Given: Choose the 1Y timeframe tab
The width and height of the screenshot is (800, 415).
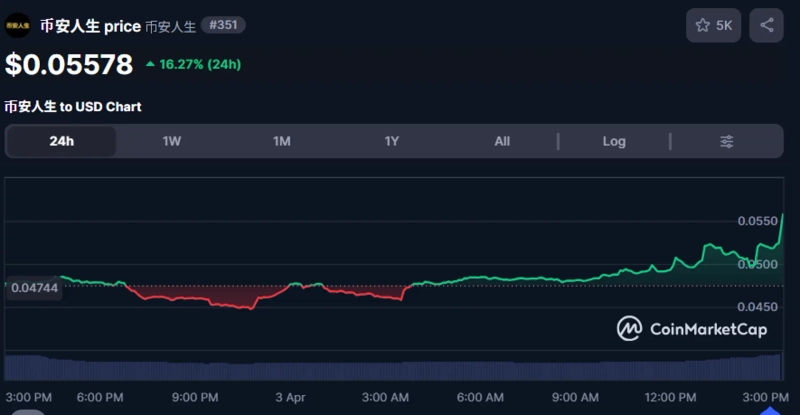Looking at the screenshot, I should [392, 141].
